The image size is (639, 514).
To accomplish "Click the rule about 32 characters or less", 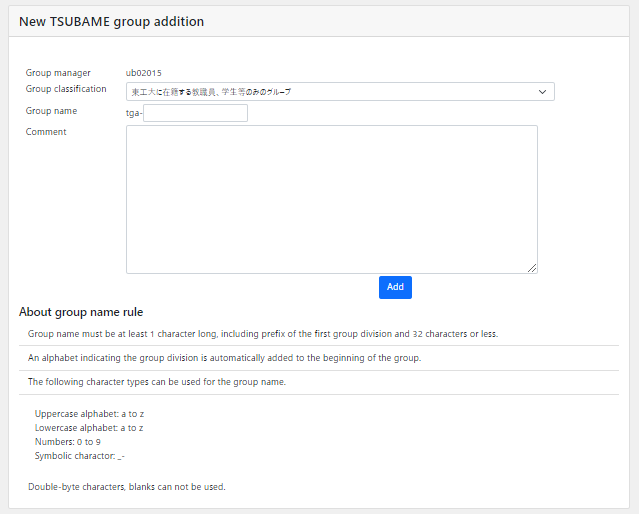I will [263, 334].
